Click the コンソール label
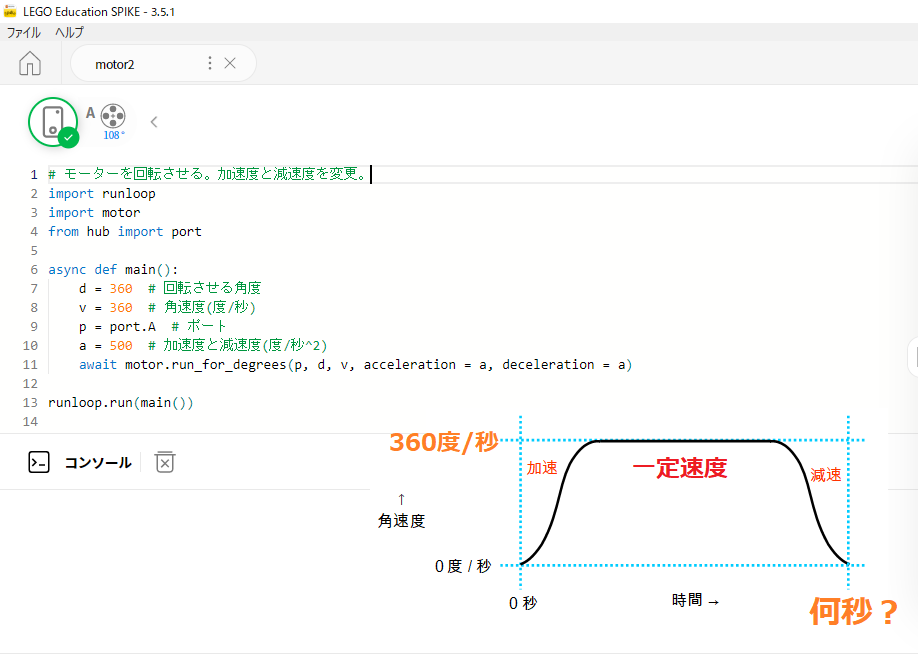This screenshot has height=660, width=918. coord(98,463)
